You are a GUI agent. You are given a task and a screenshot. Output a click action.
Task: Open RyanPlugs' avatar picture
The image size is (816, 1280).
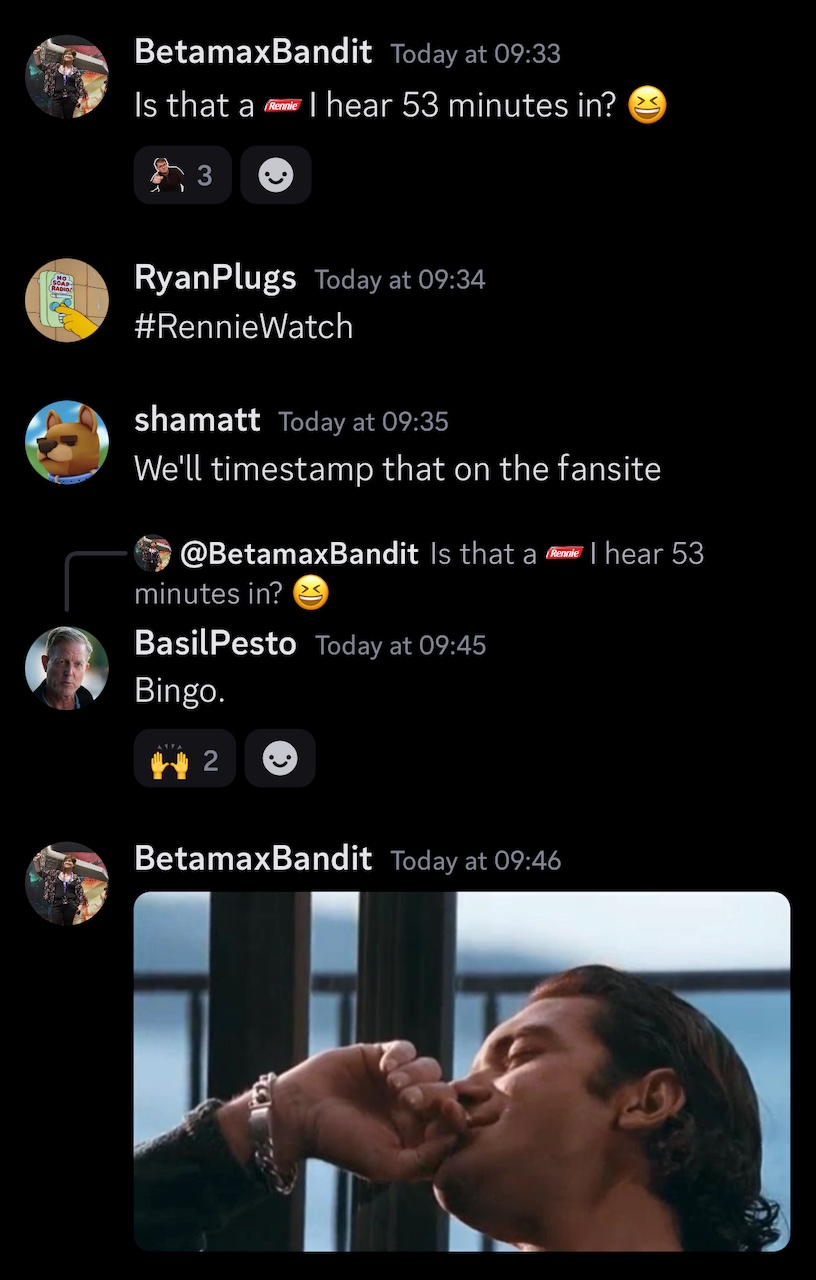pos(67,300)
